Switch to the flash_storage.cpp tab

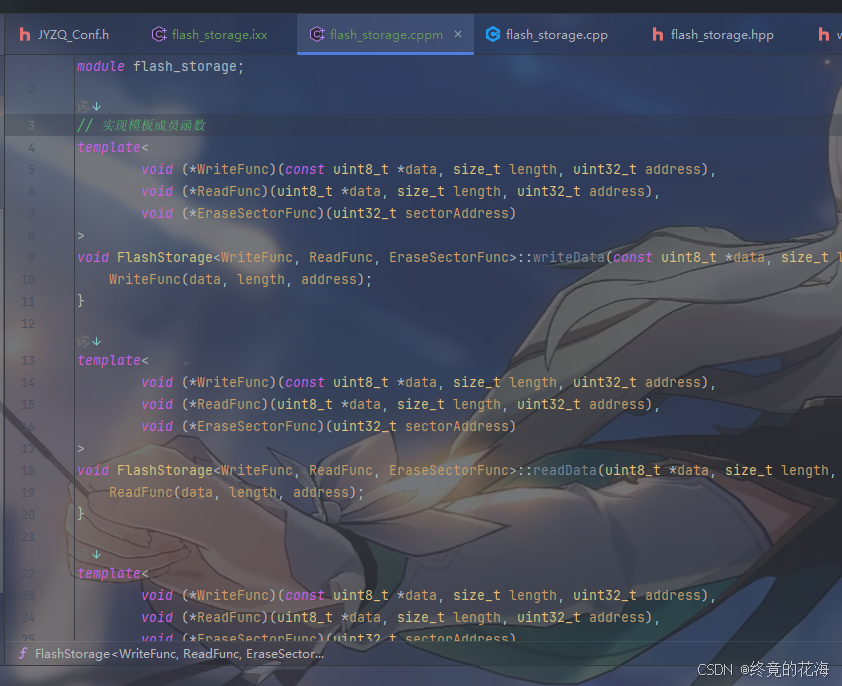coord(547,35)
